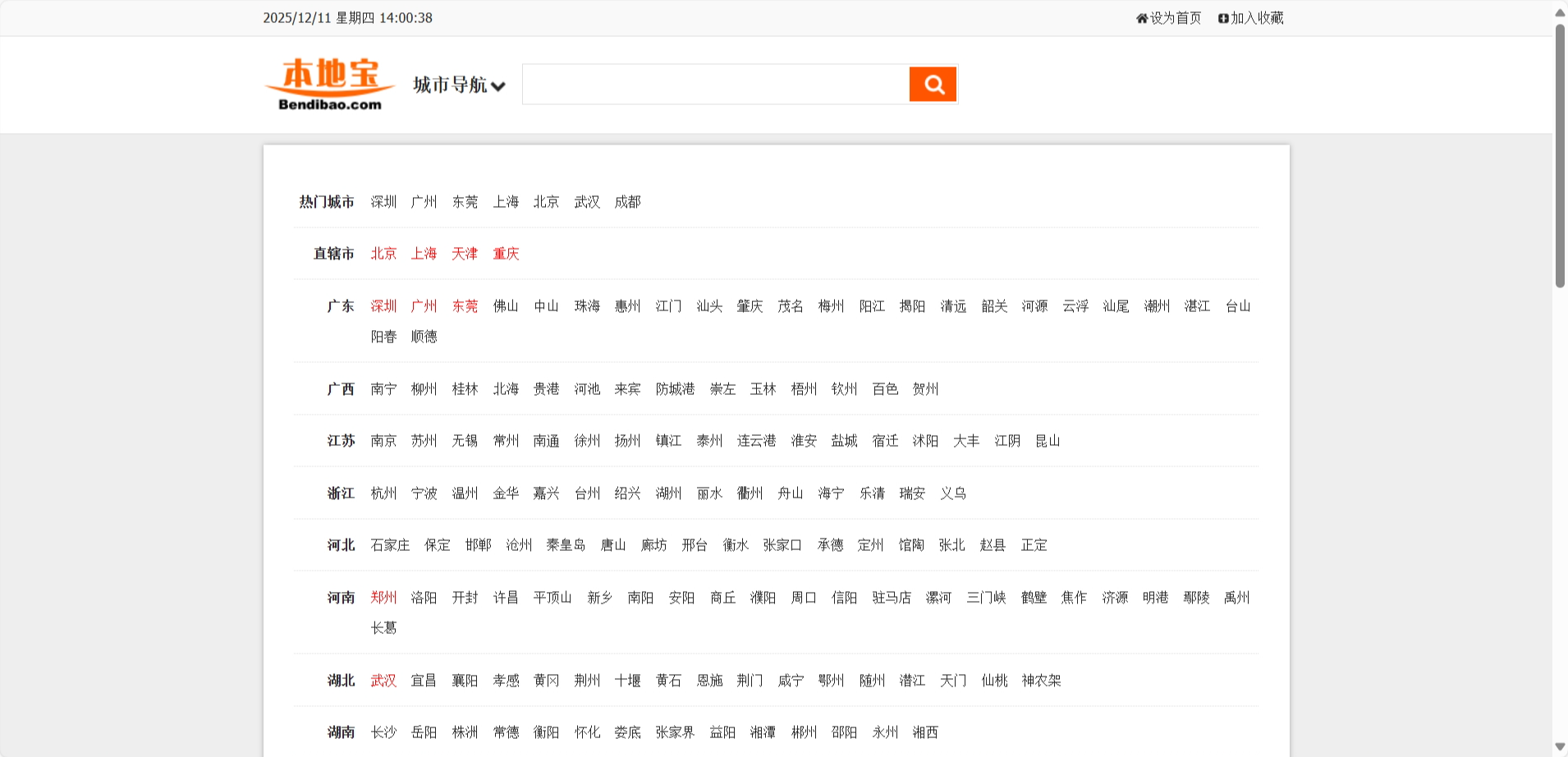Click the orange magnifier search button

click(x=933, y=84)
